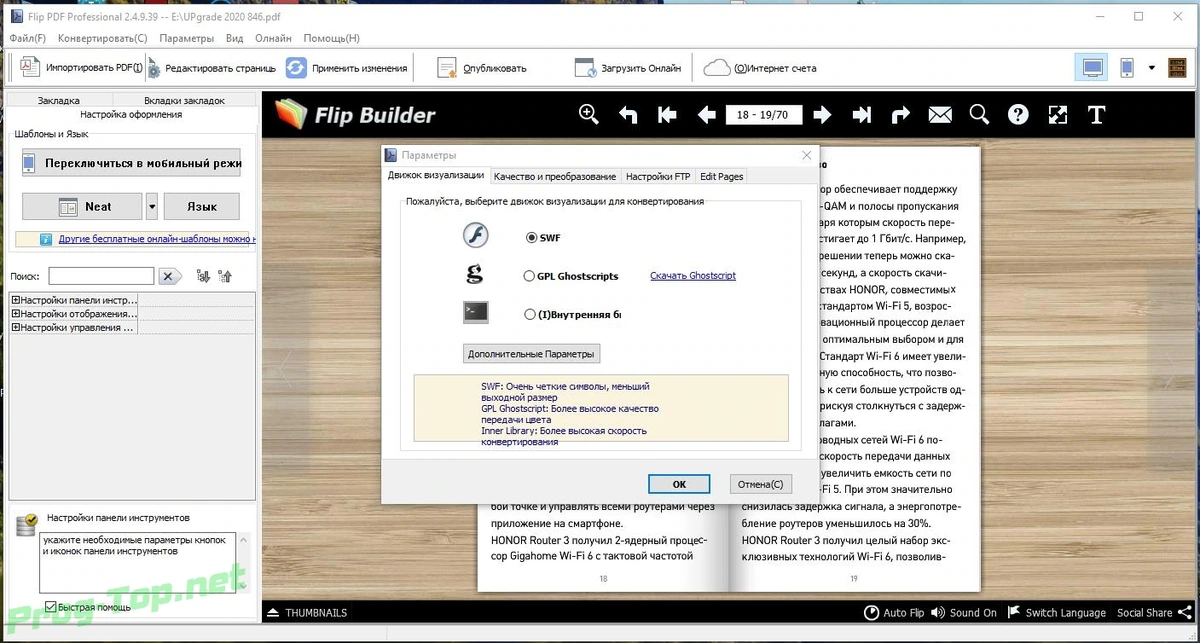Click the expand all tree icon
This screenshot has height=643, width=1200.
(x=204, y=276)
